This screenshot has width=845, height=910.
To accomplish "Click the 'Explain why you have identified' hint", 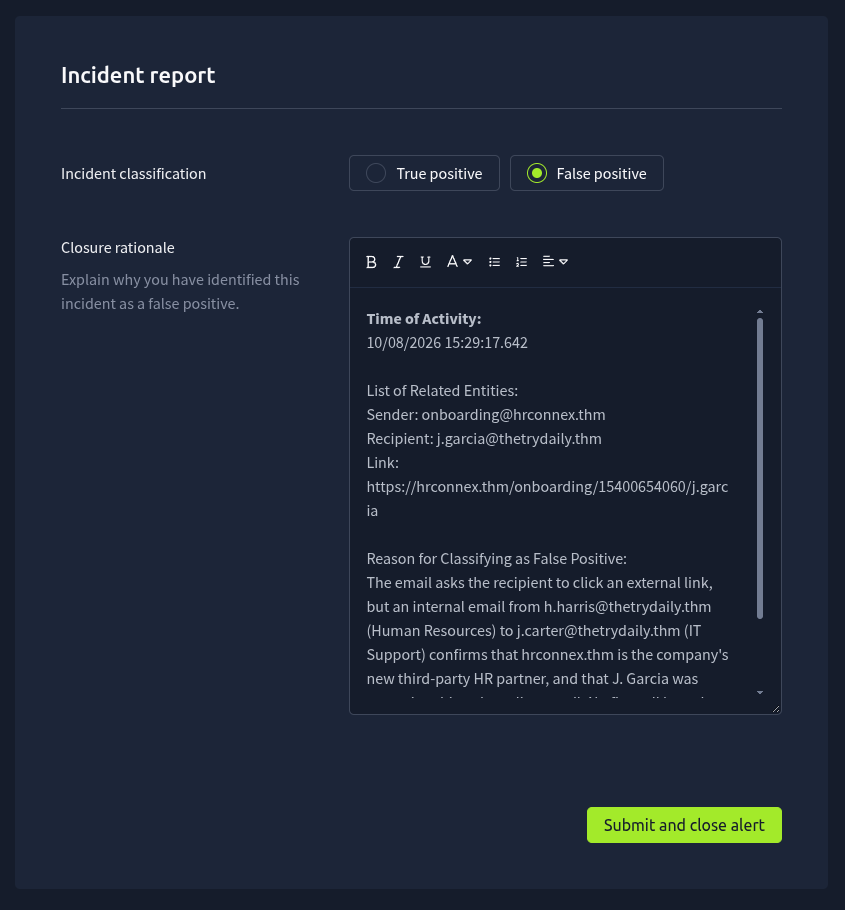I will tap(180, 291).
